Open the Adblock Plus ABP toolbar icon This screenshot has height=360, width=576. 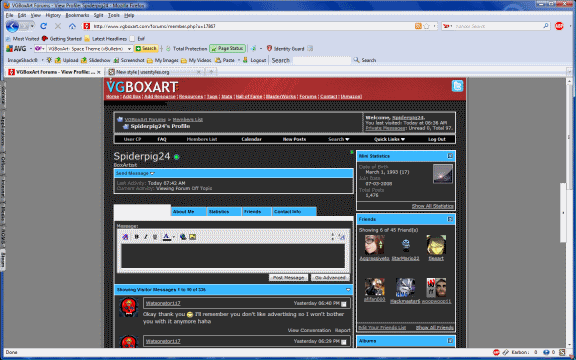559,26
